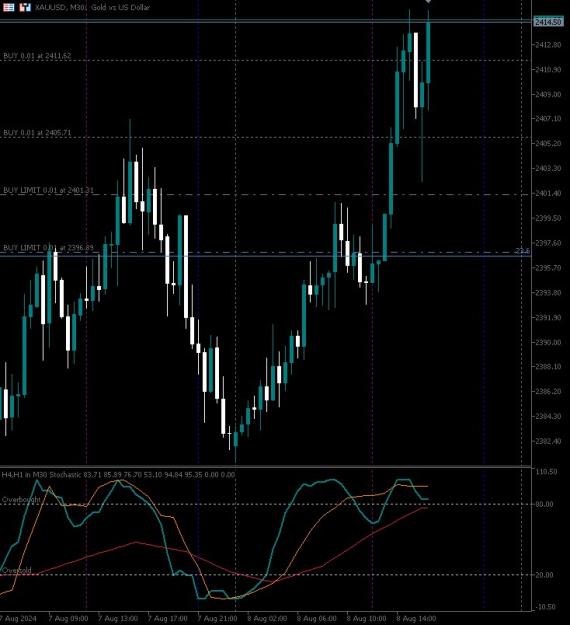Select the BUY LIMIT at 2401.31 order label
The width and height of the screenshot is (570, 625).
tap(48, 190)
